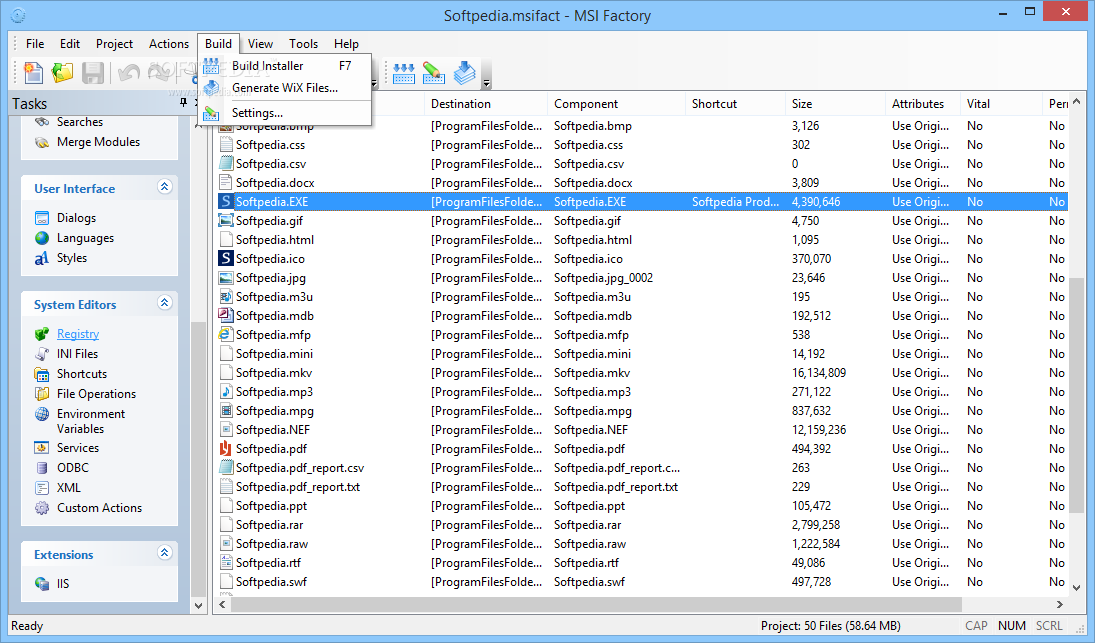Collapse the User Interface section
The width and height of the screenshot is (1095, 643).
click(165, 187)
